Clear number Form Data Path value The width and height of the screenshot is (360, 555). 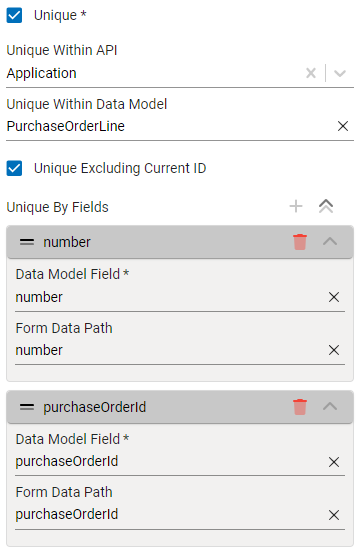[x=334, y=350]
